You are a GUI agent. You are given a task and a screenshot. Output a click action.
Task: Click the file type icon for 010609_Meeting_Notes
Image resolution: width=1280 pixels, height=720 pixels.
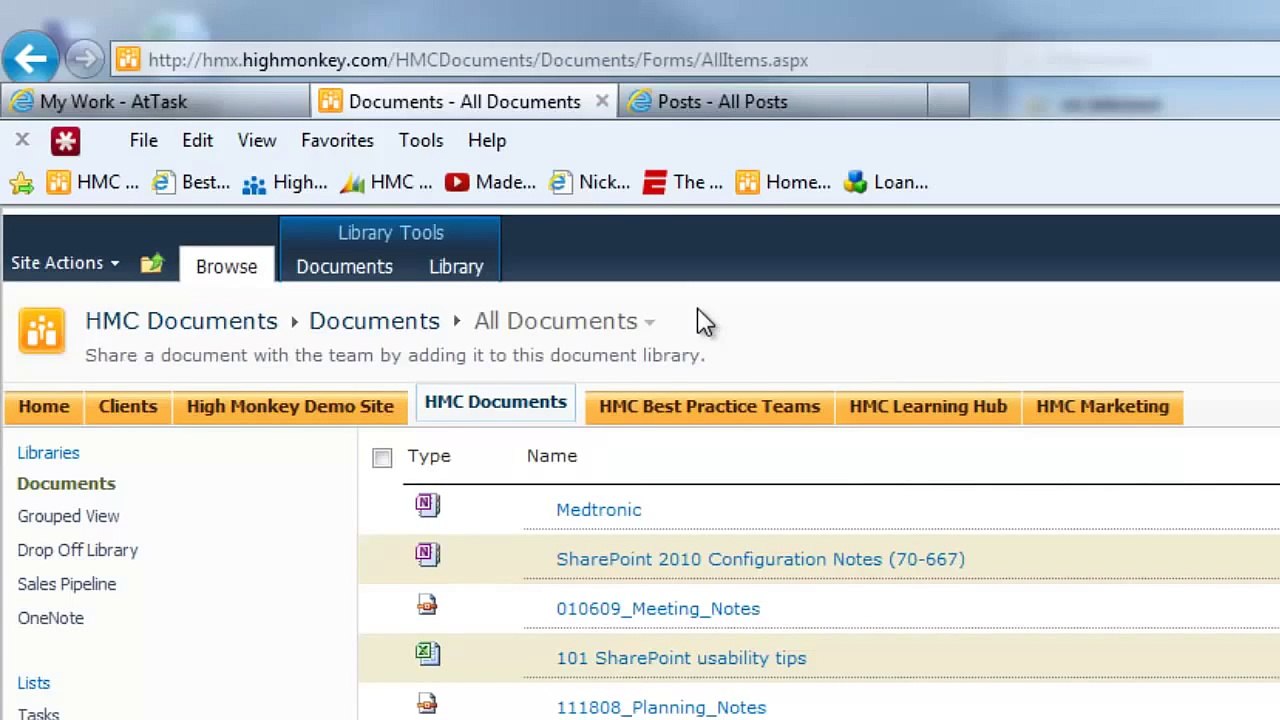pyautogui.click(x=427, y=604)
